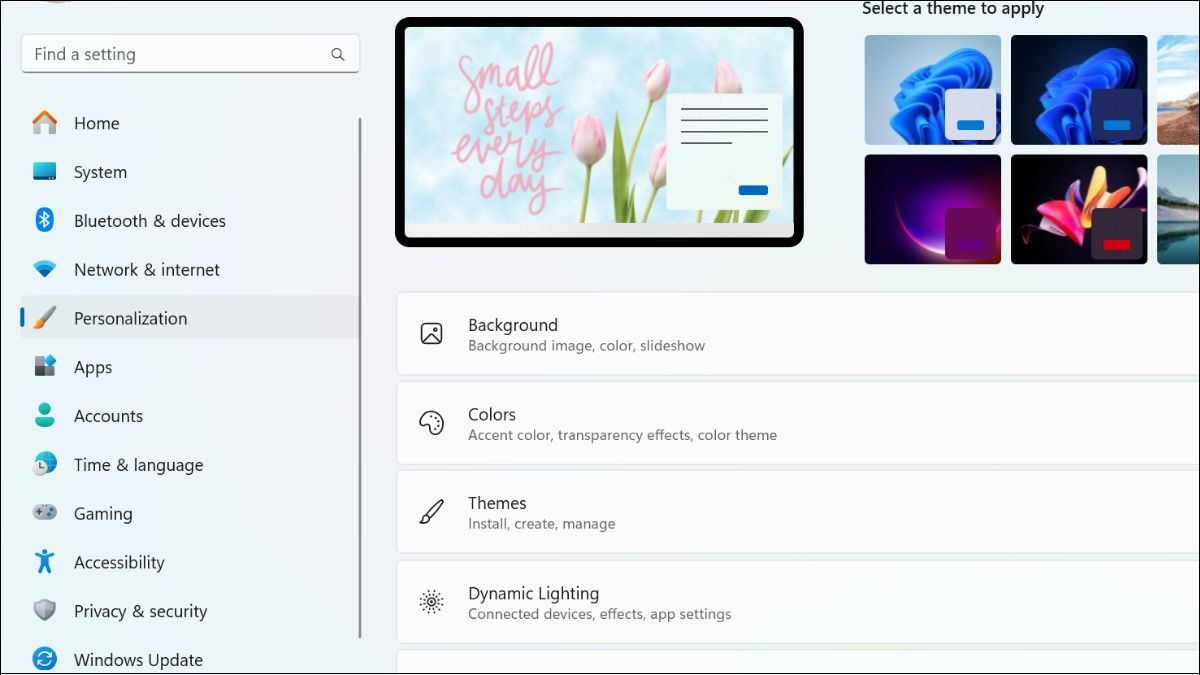Click the Gaming controller icon
Viewport: 1200px width, 675px height.
(x=45, y=512)
